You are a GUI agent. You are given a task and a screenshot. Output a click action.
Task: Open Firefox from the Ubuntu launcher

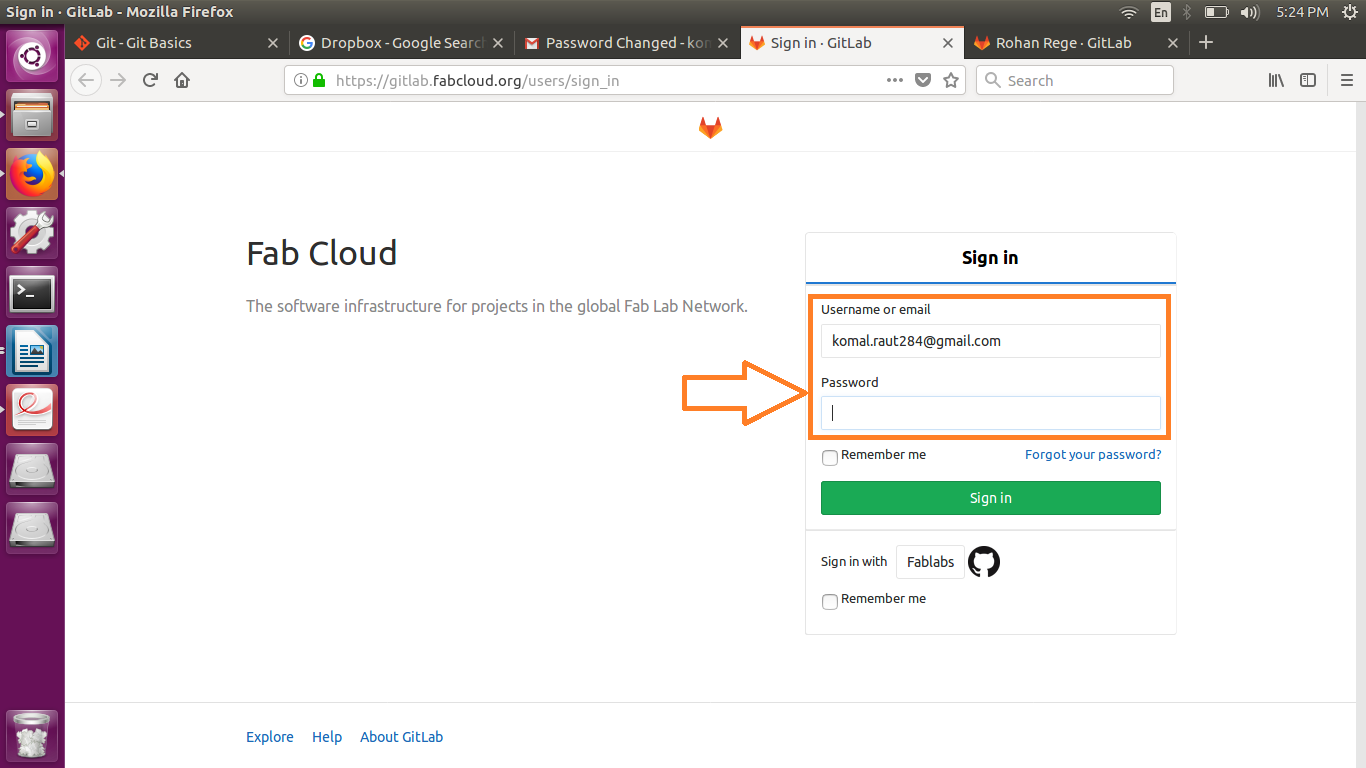pos(33,174)
